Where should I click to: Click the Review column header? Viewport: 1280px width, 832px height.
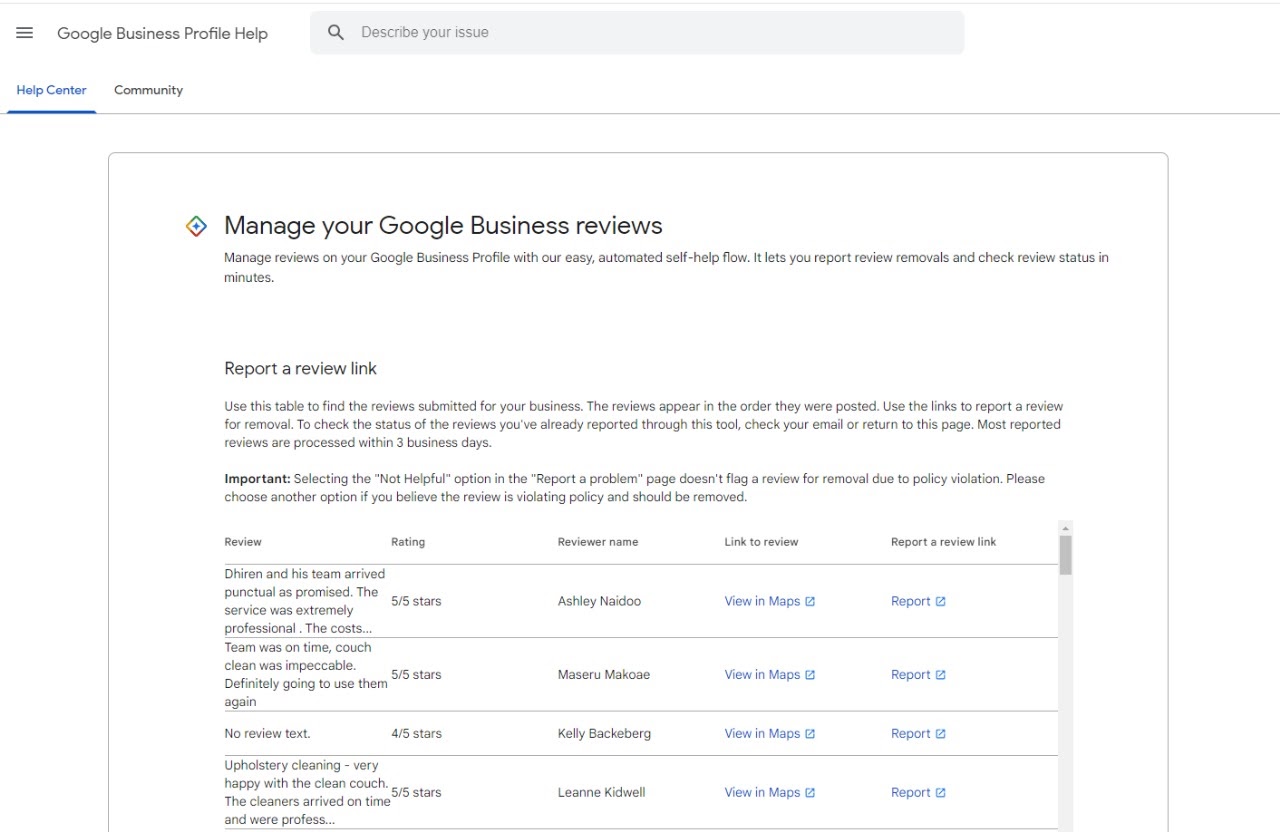tap(243, 542)
